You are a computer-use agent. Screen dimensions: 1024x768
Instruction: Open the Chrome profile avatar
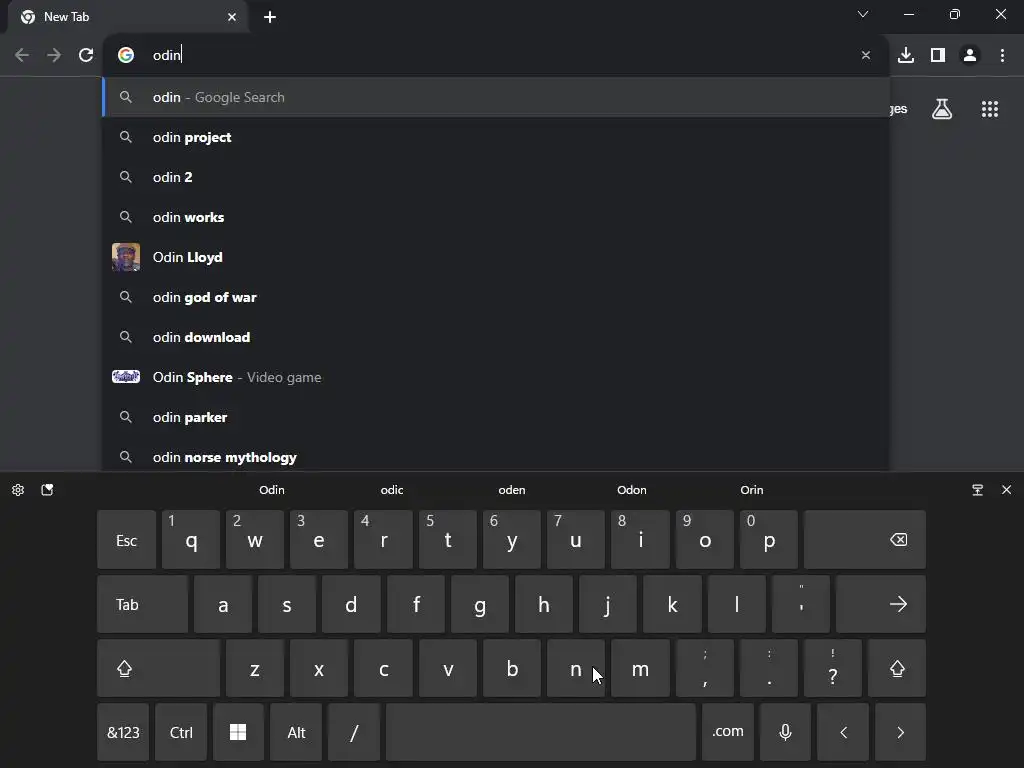[970, 55]
